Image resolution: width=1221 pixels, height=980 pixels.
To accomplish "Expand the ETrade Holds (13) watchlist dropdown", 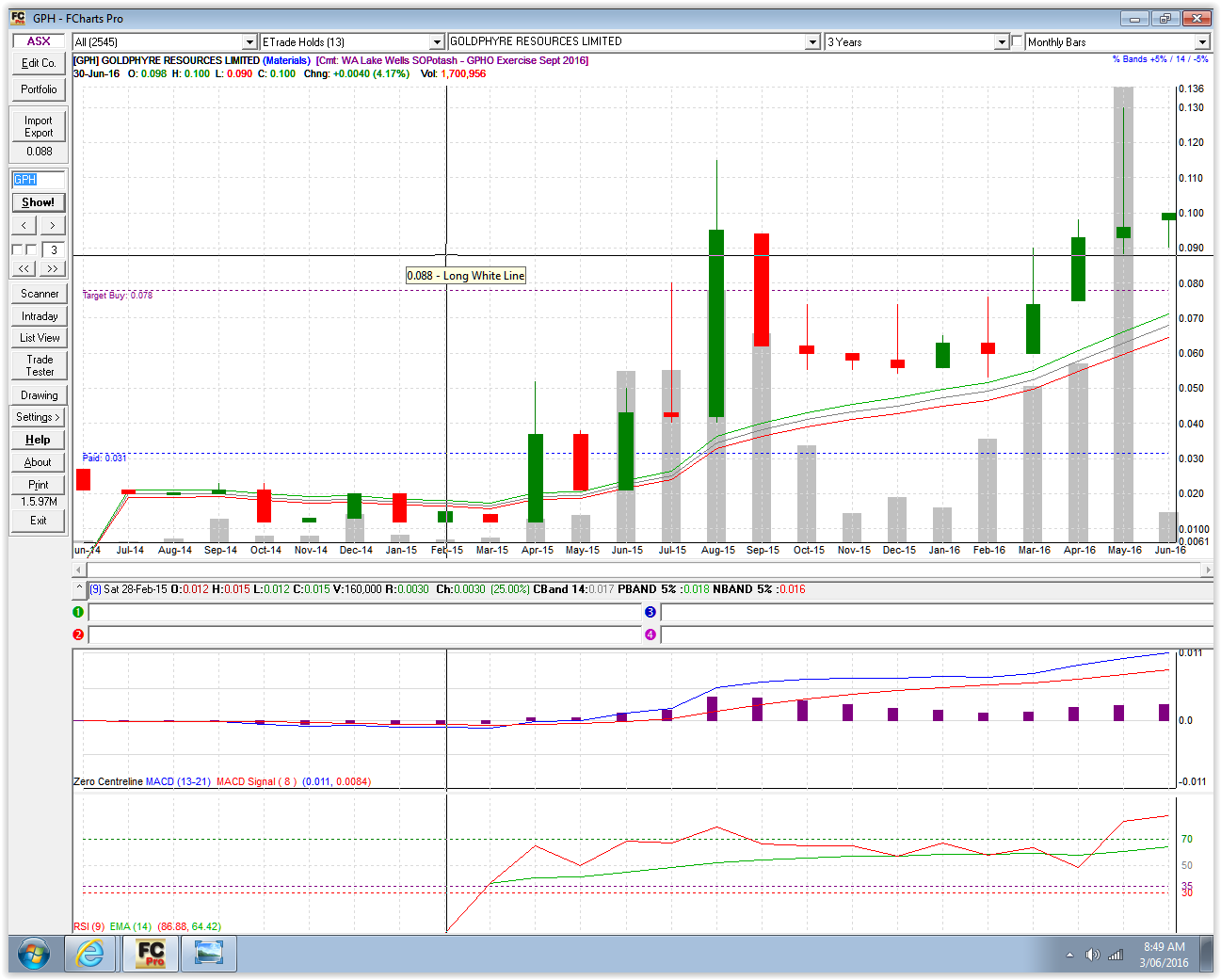I will [x=437, y=42].
